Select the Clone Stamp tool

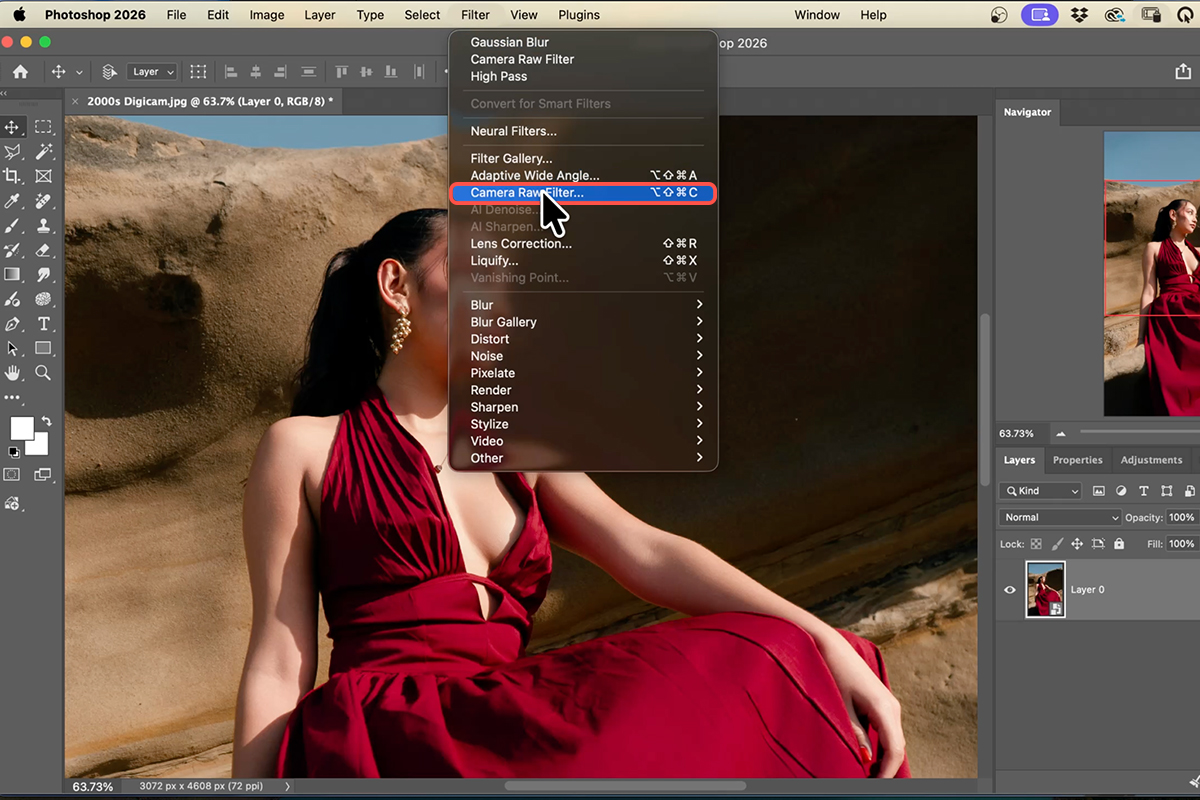click(43, 226)
